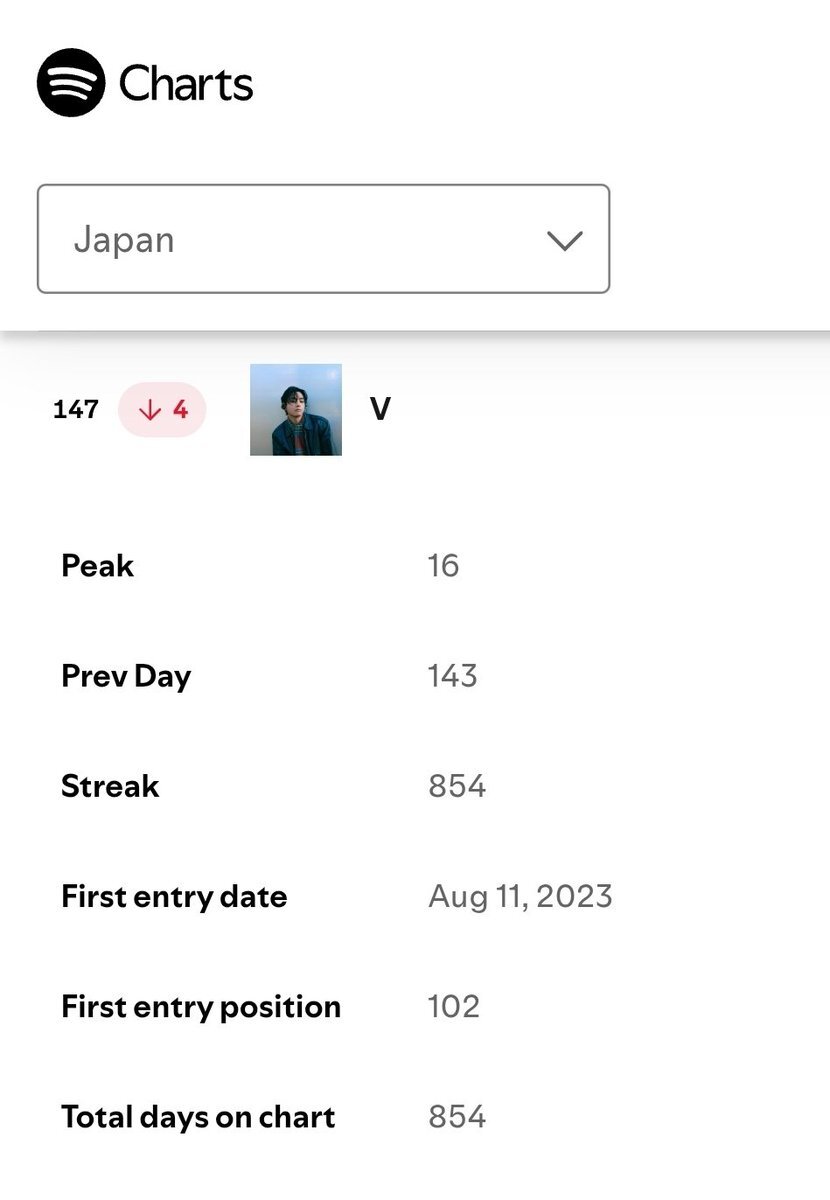
Task: Select the artist name V
Action: pyautogui.click(x=380, y=410)
